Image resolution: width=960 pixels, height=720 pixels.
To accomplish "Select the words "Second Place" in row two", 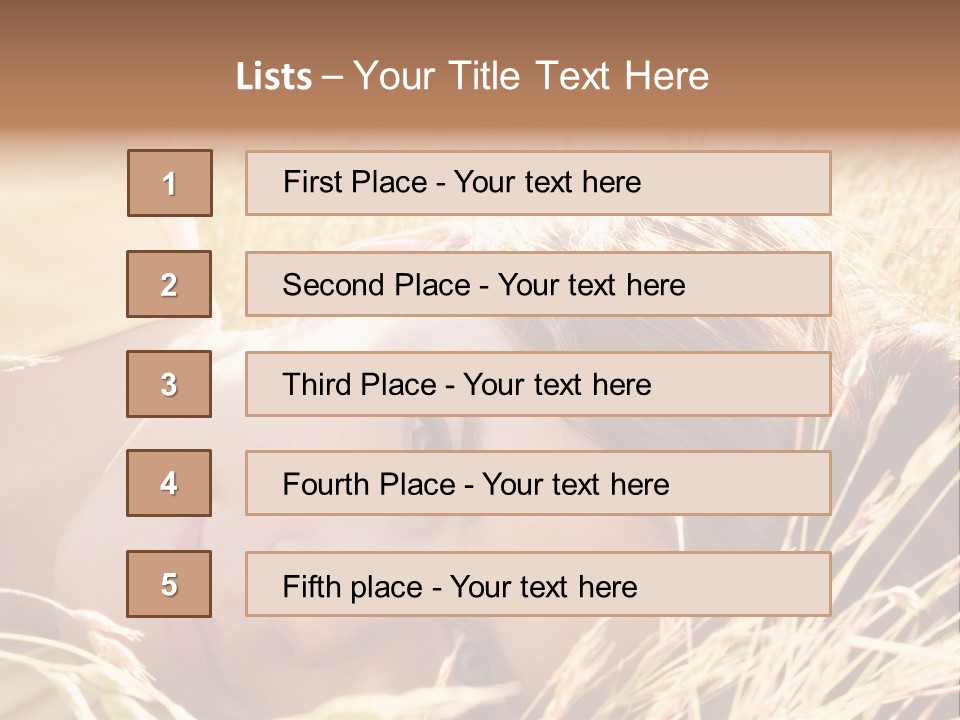I will click(377, 285).
